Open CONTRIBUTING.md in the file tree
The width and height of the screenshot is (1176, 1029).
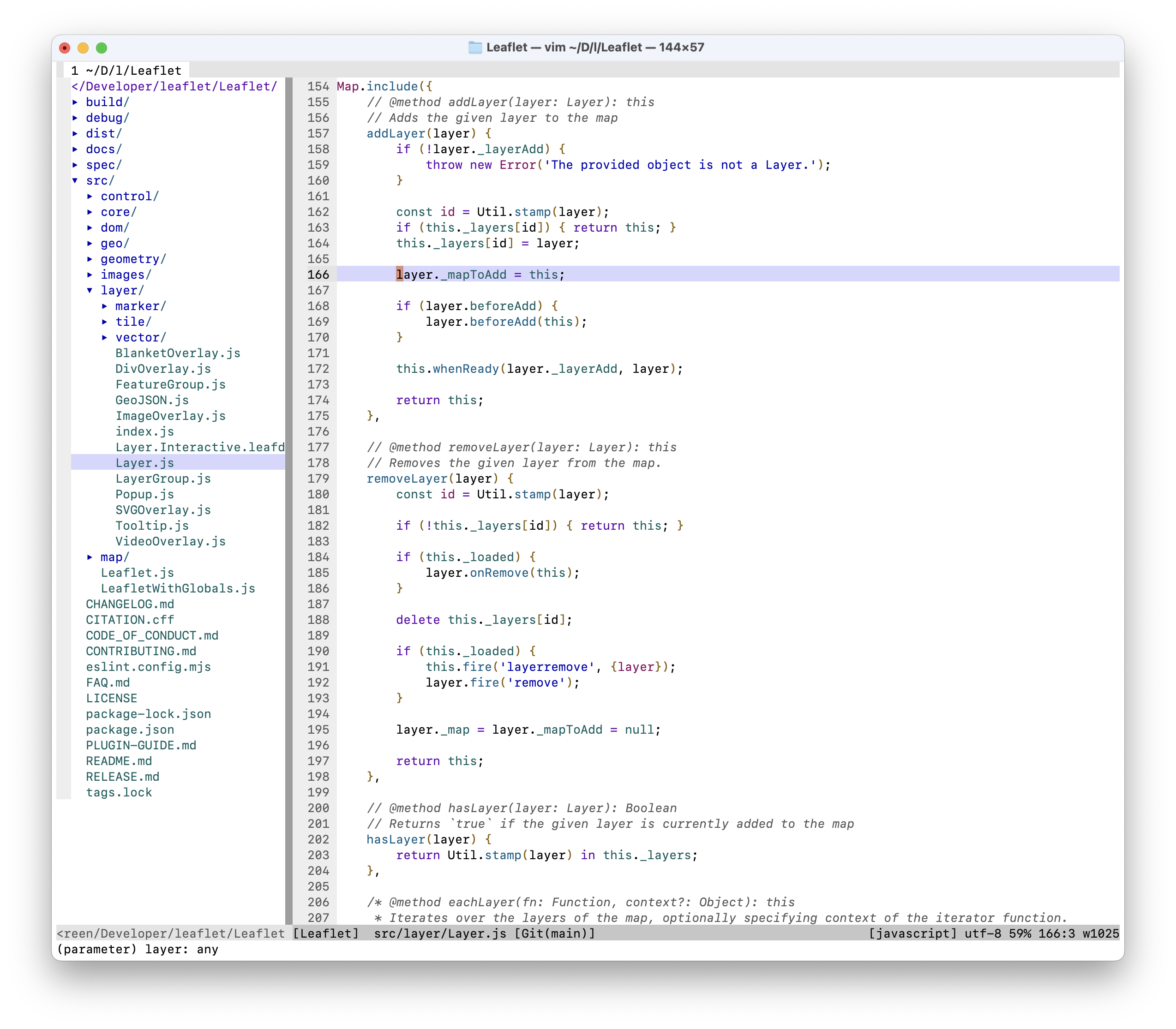pyautogui.click(x=141, y=651)
